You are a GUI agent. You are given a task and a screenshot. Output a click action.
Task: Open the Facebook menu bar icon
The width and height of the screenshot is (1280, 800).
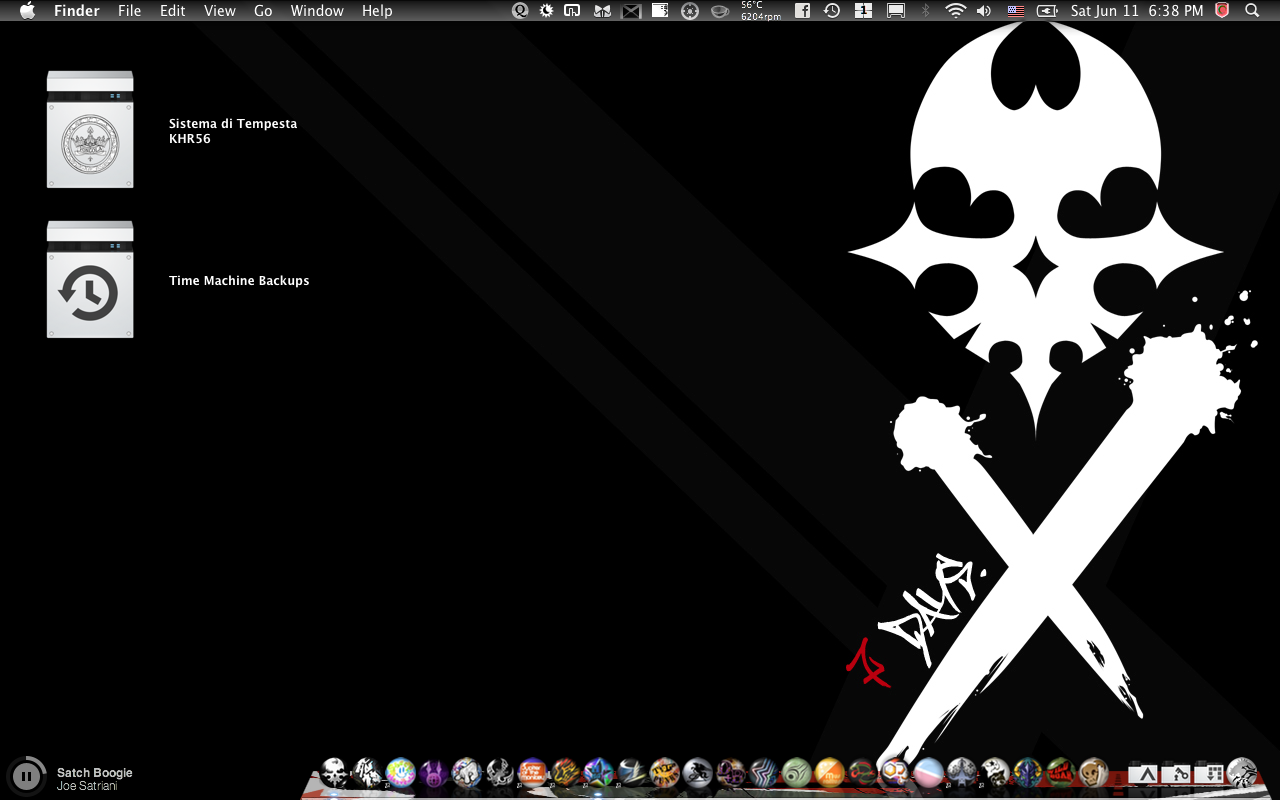point(802,11)
